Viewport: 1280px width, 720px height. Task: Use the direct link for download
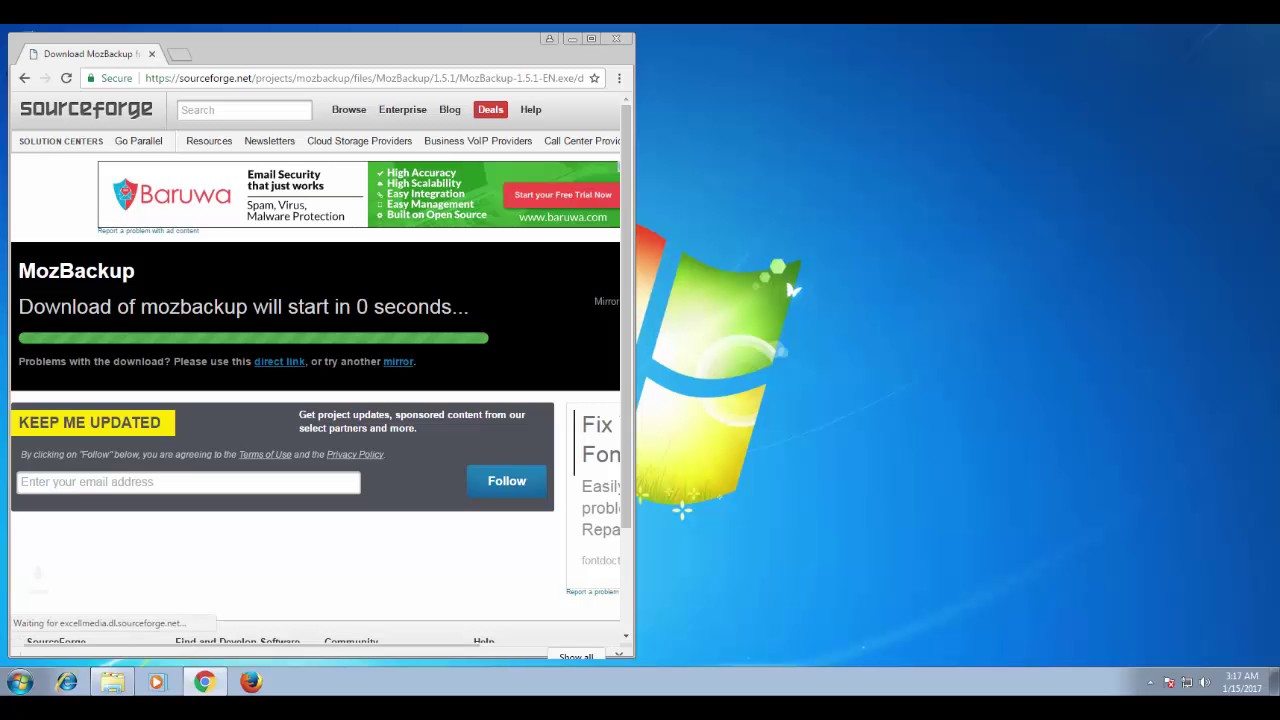coord(279,362)
